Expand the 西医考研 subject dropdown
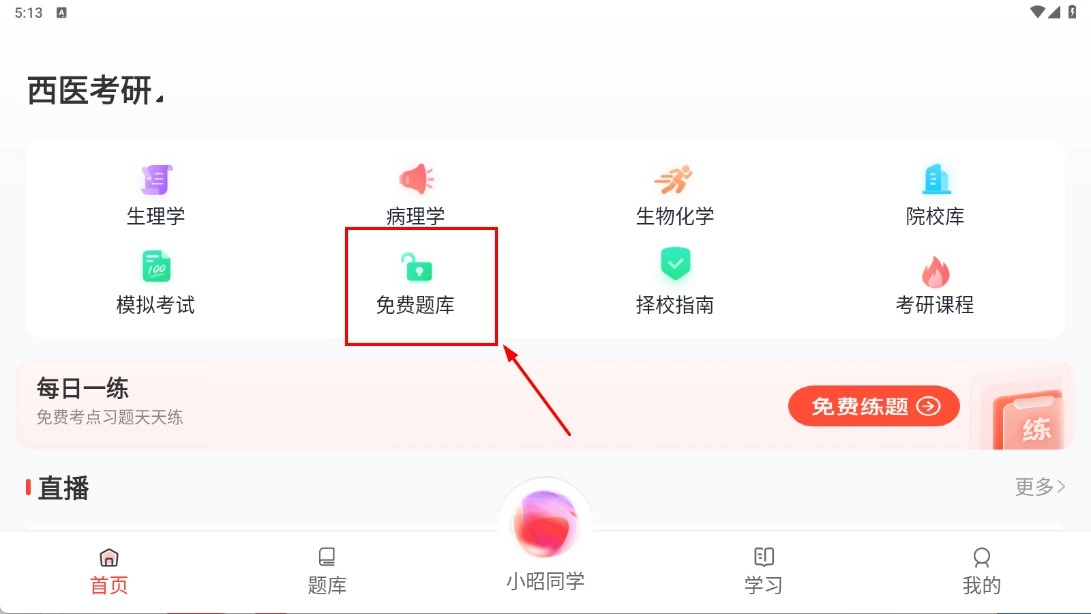Screen dimensions: 1091x614 96,90
